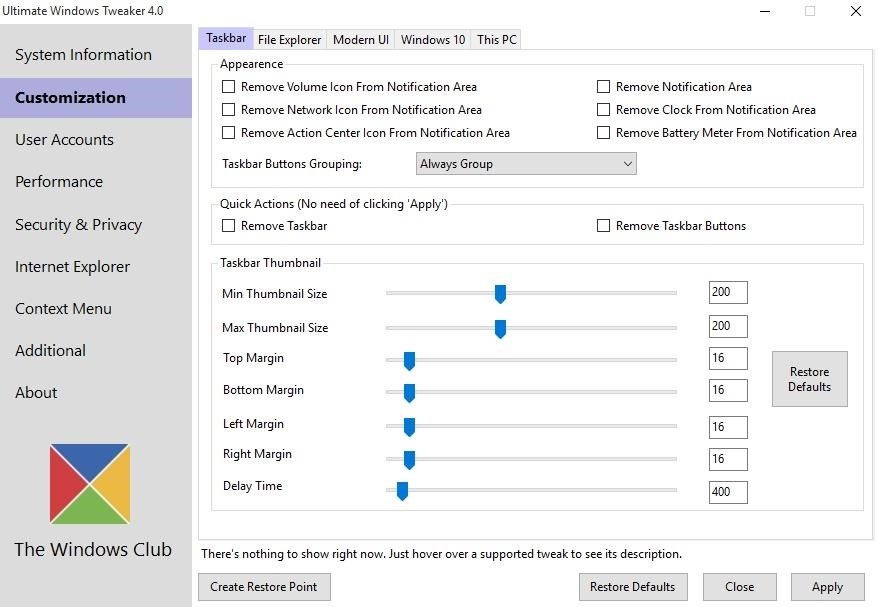Open the This PC tab
This screenshot has height=607, width=878.
pyautogui.click(x=496, y=40)
